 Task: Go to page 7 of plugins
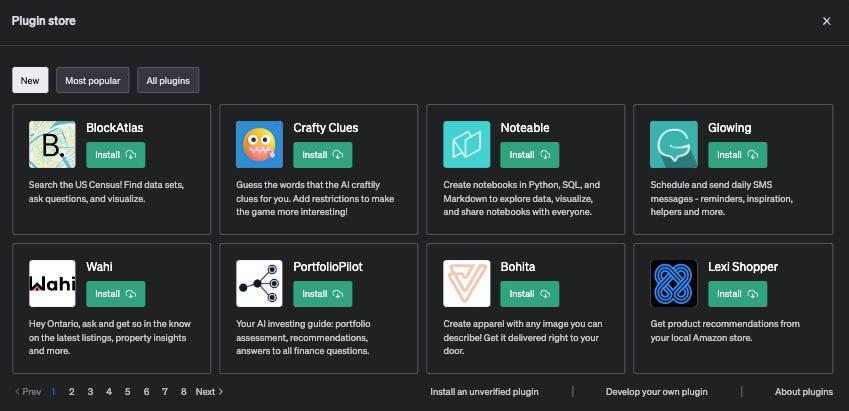pos(165,392)
